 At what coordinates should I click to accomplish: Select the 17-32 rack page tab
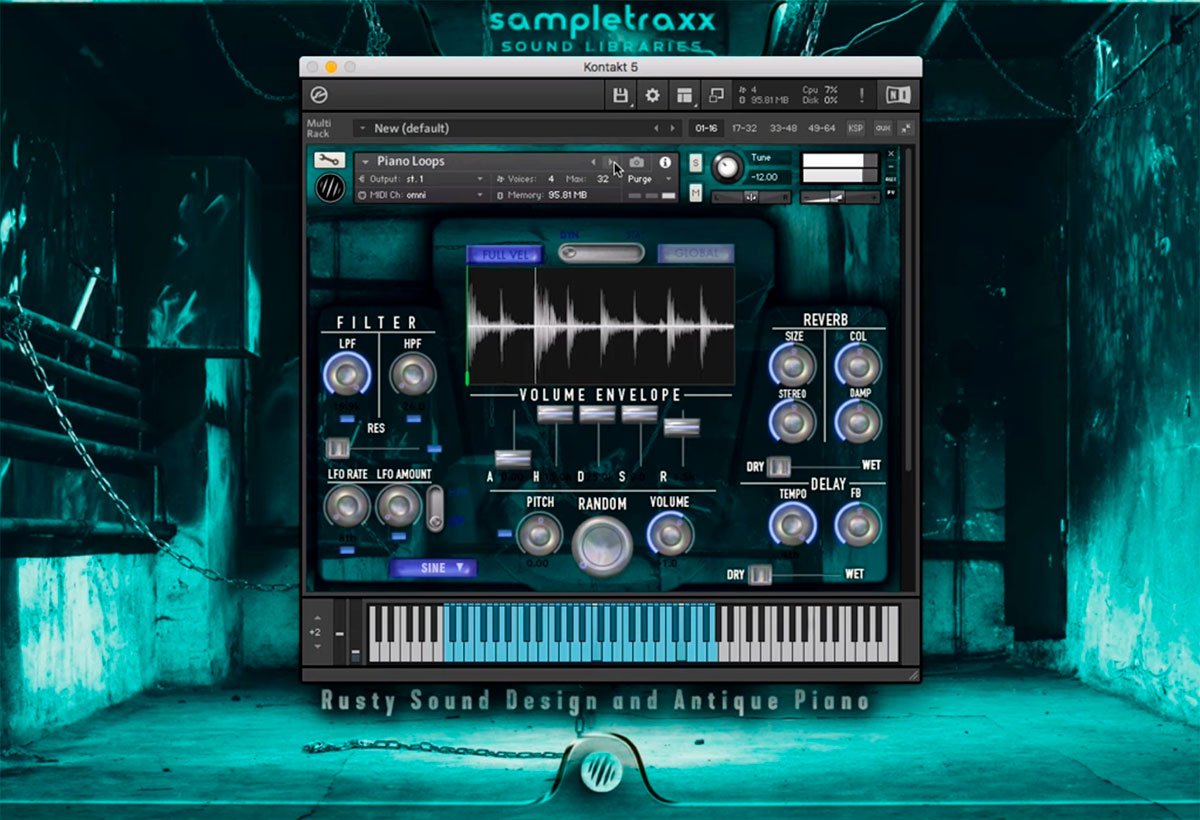[744, 128]
